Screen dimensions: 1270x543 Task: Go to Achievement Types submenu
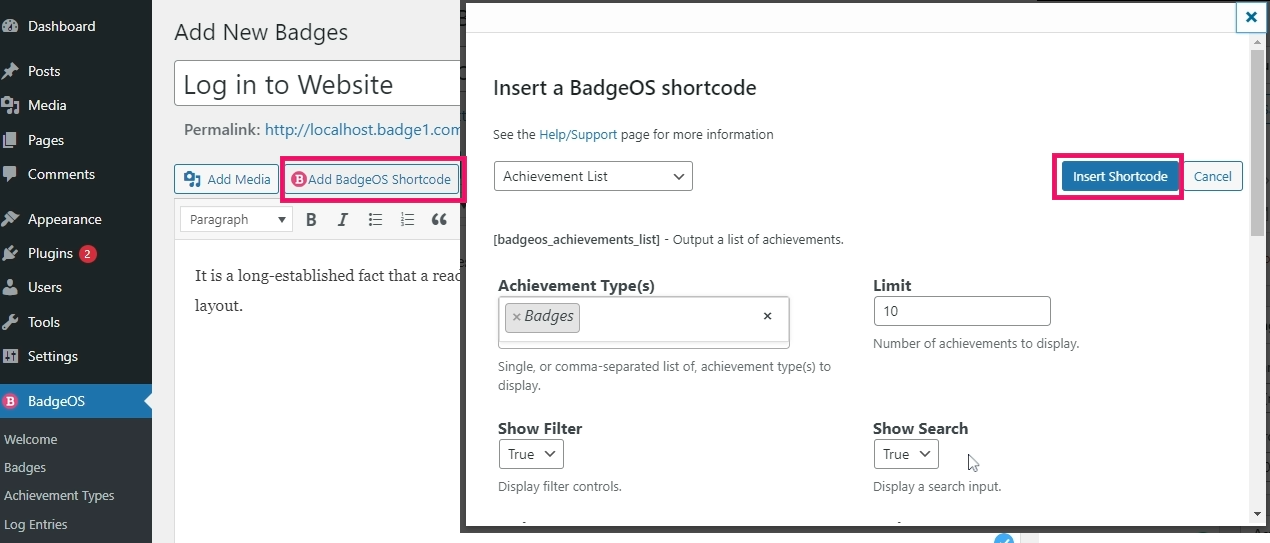59,495
